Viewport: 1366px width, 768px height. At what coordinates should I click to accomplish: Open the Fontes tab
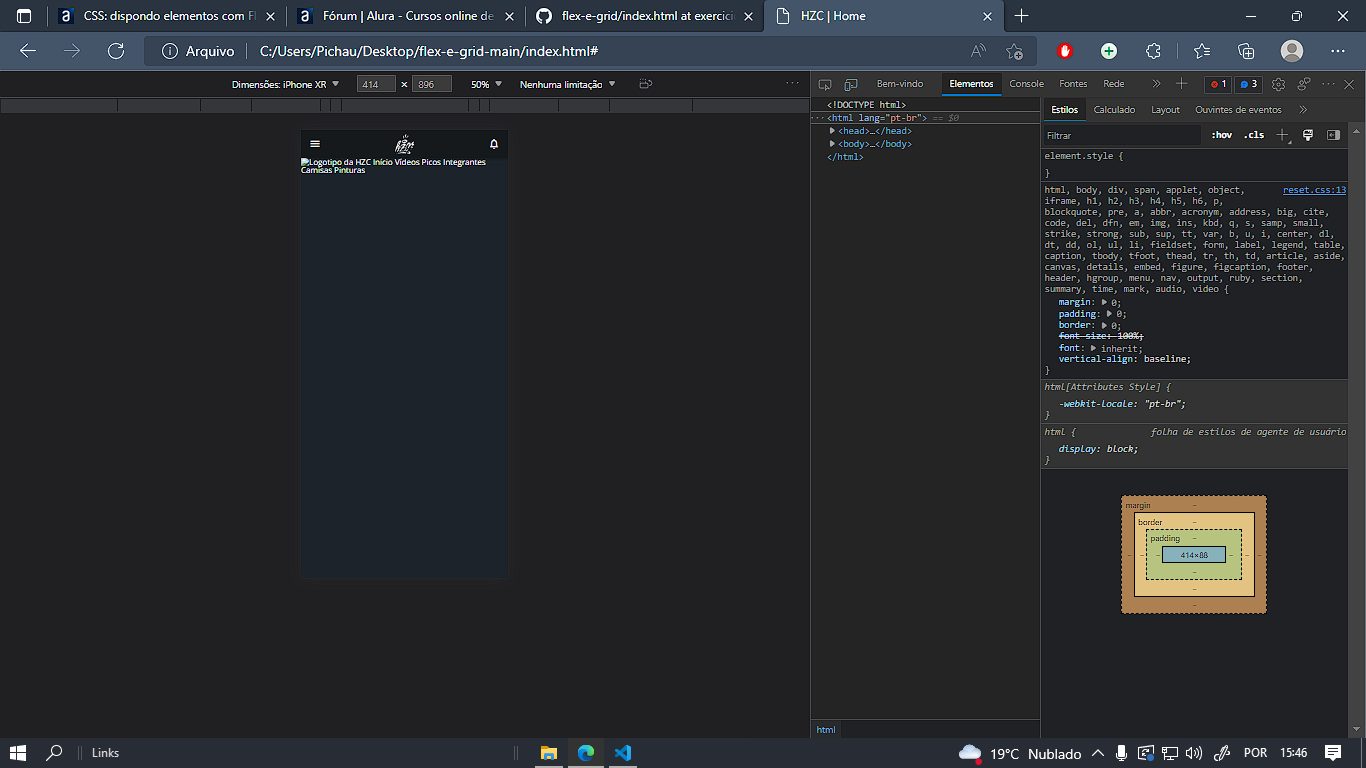point(1073,84)
